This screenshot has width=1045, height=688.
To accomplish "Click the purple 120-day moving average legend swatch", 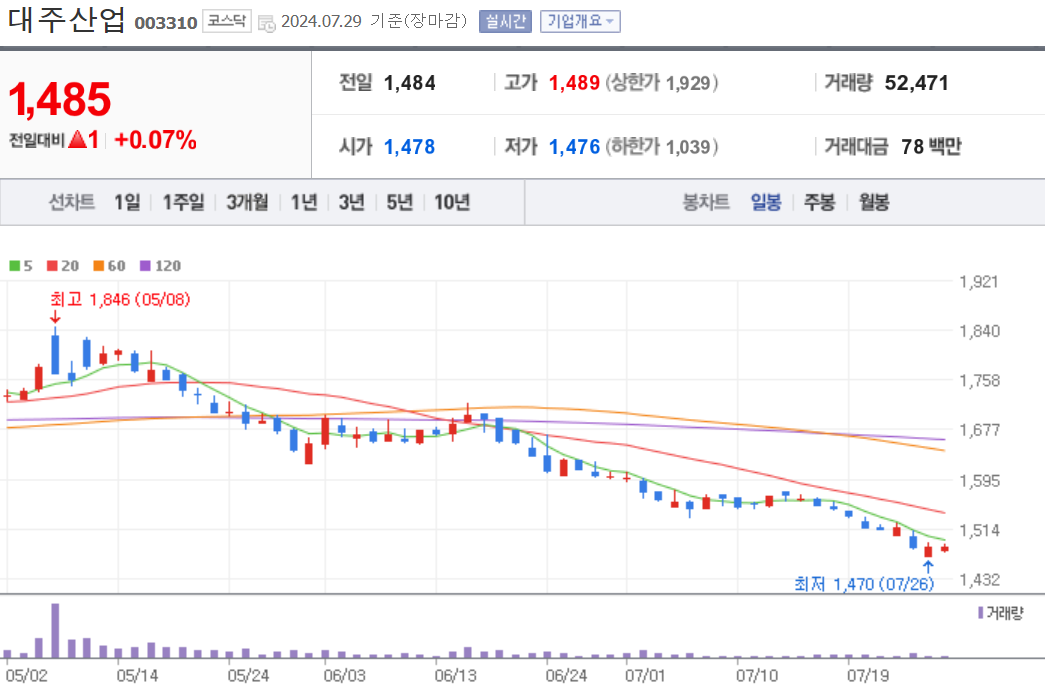I will tap(145, 266).
